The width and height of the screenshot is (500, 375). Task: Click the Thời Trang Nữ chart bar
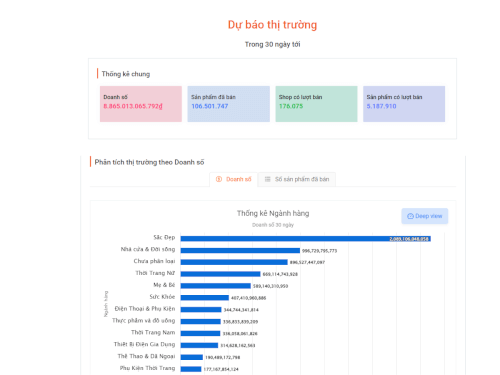[x=220, y=274]
